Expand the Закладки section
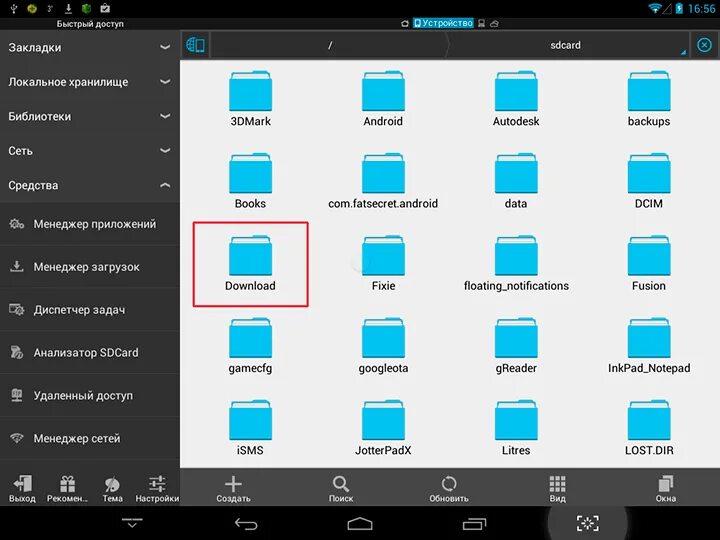The image size is (720, 540). click(90, 47)
